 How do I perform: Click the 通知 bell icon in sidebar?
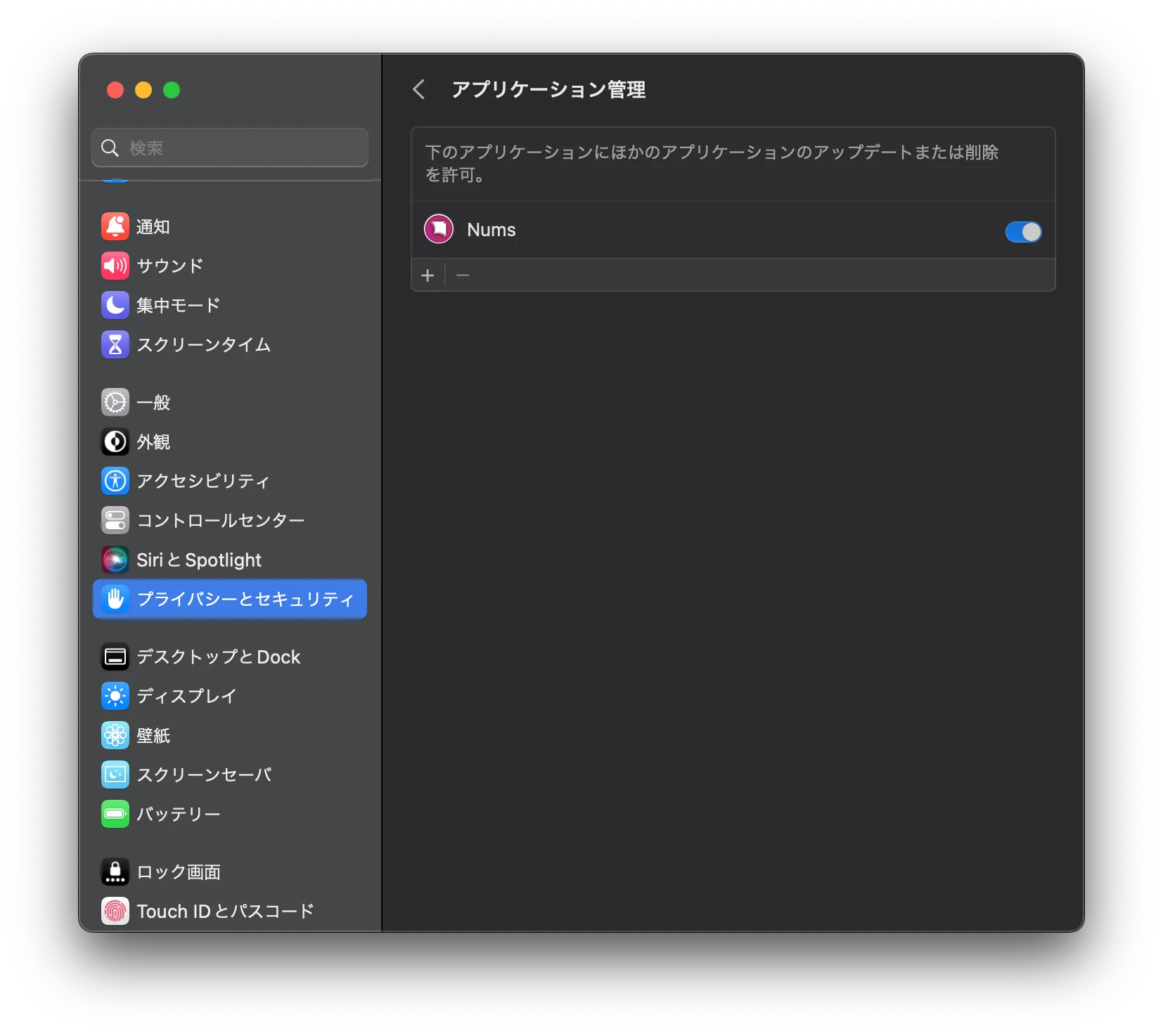(x=115, y=226)
